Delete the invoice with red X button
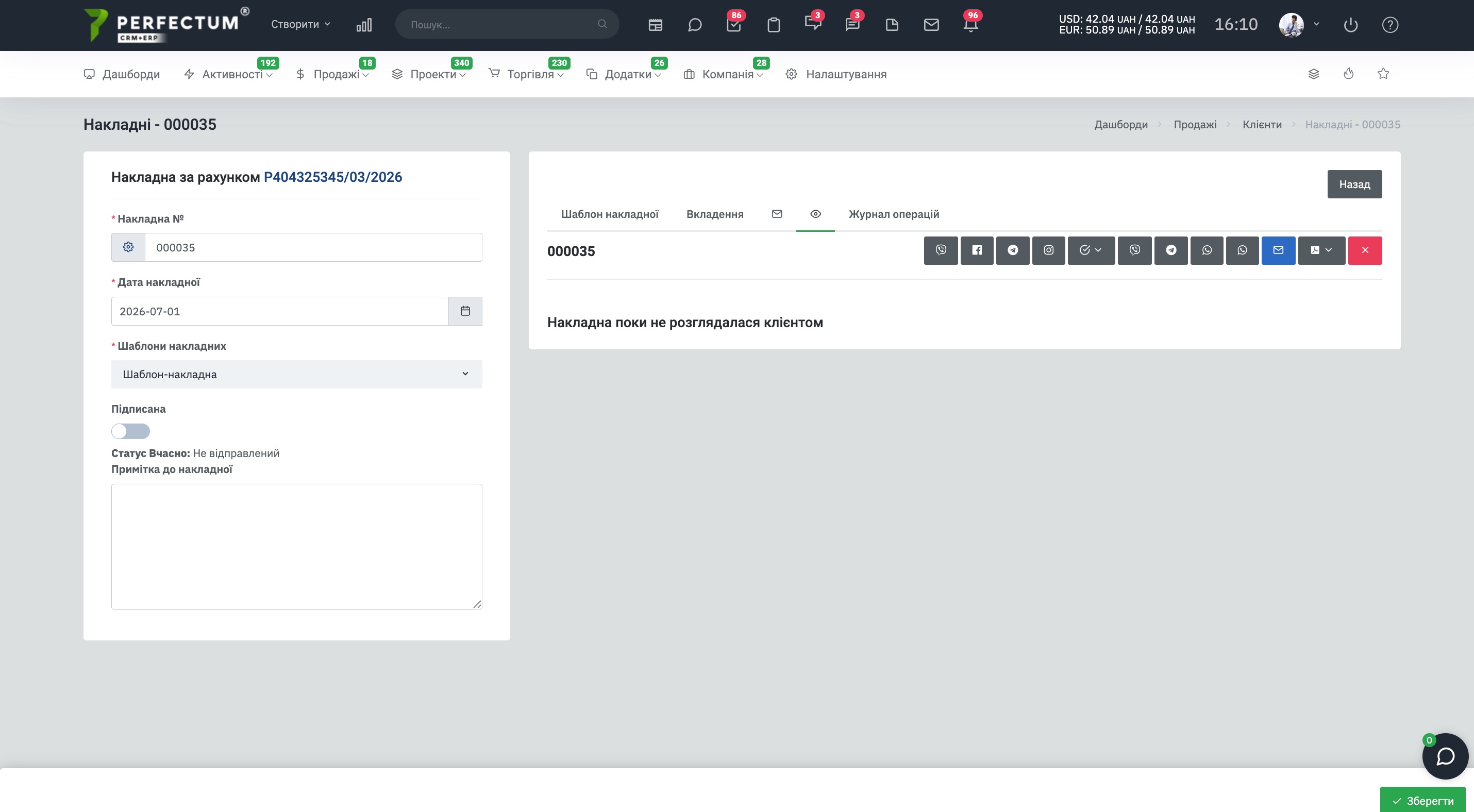1474x812 pixels. (1365, 250)
